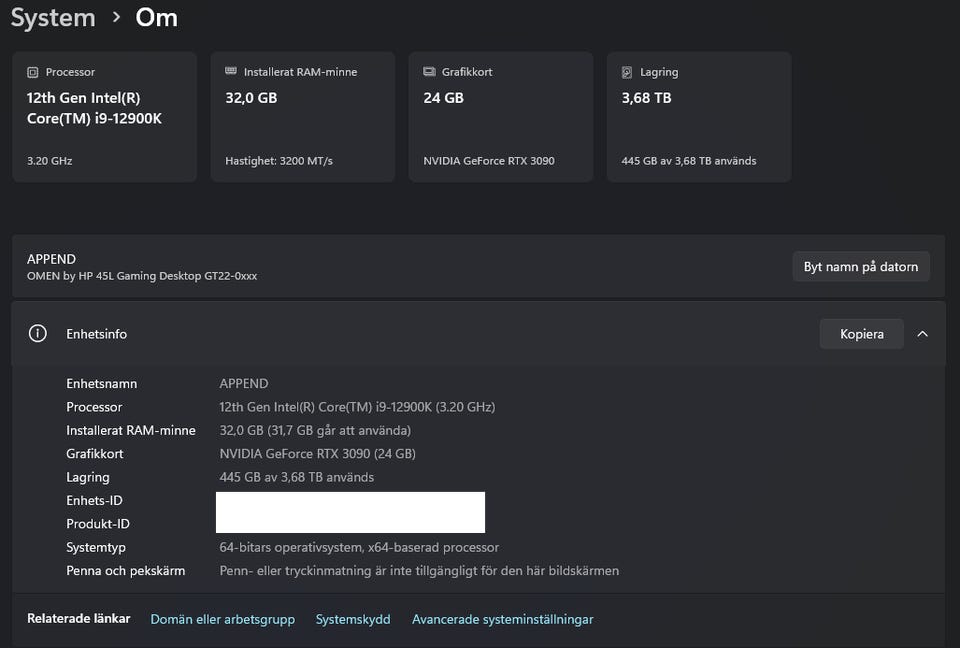960x648 pixels.
Task: Select the processor name in the Processor card
Action: tap(94, 108)
